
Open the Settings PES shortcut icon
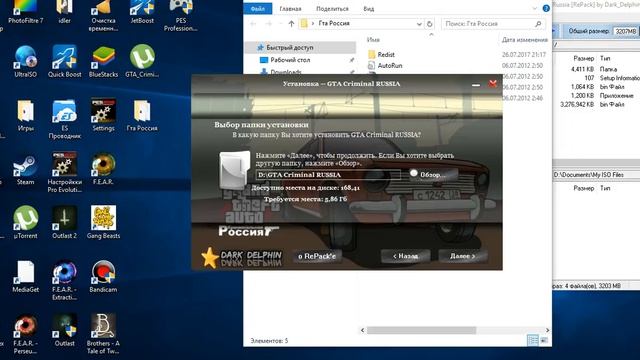(x=103, y=115)
